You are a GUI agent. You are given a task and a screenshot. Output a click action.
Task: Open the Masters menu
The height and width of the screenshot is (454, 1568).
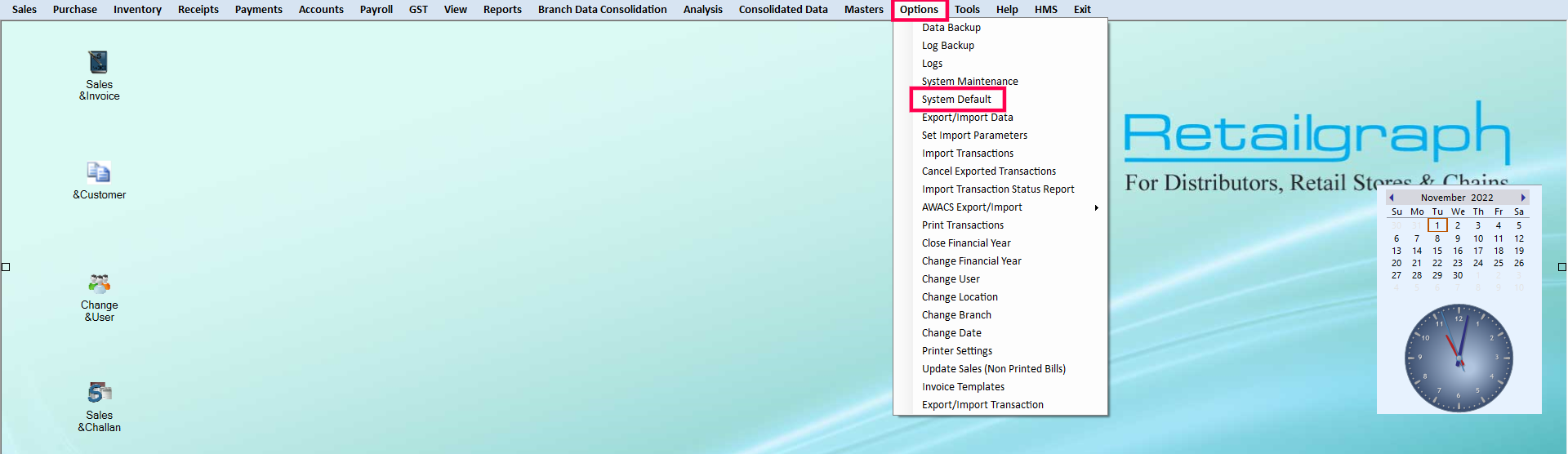tap(864, 10)
